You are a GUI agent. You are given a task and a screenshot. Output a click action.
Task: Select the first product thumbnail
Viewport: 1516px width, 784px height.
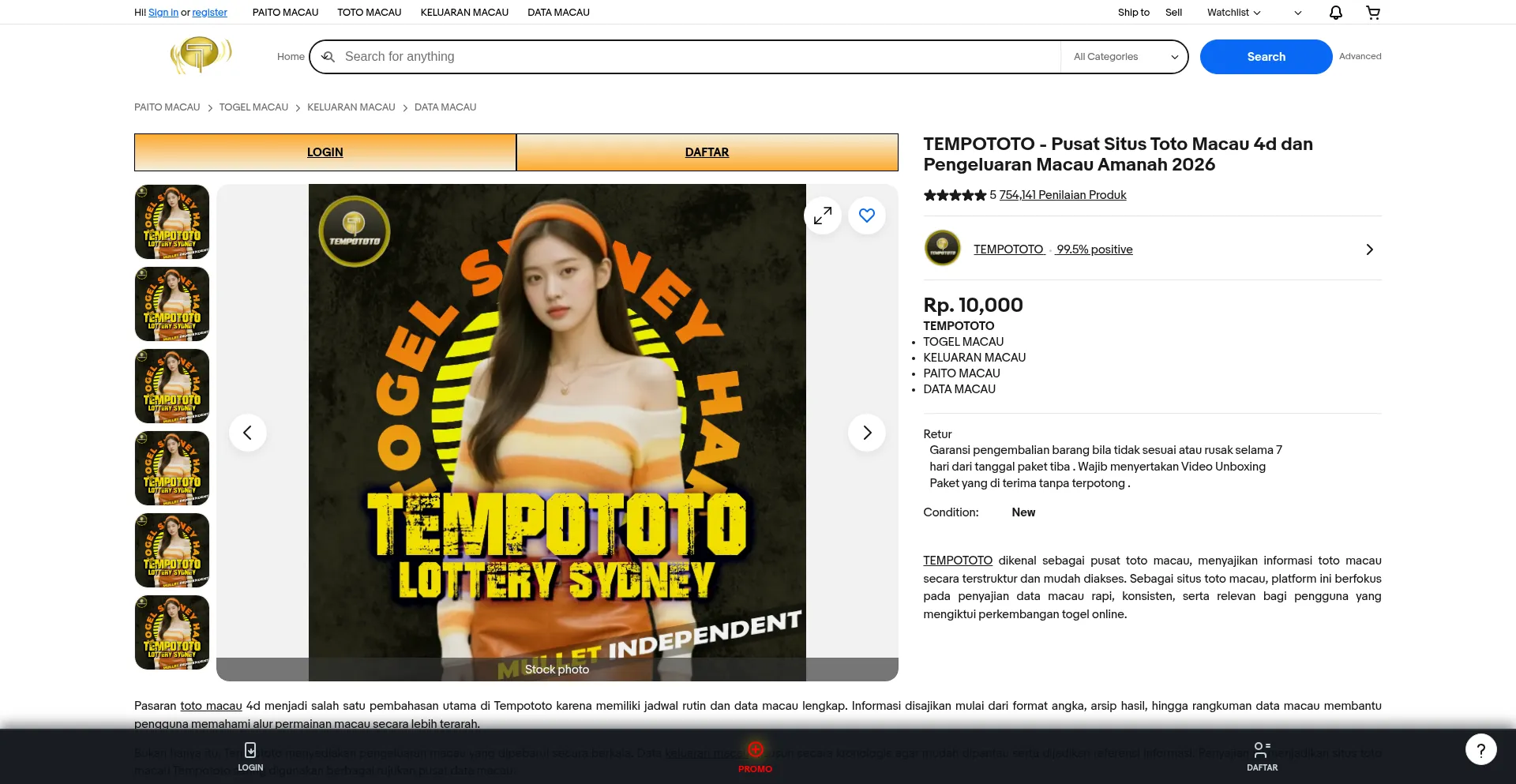coord(172,222)
